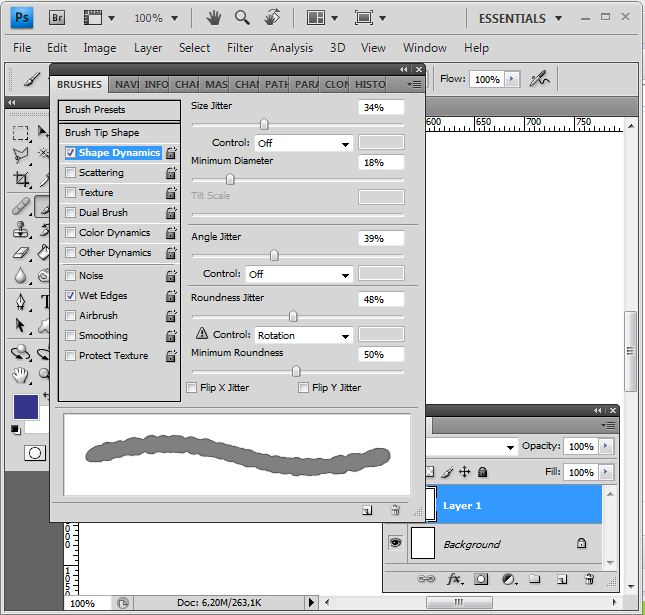Viewport: 645px width, 615px height.
Task: Select the Pen tool
Action: pos(21,302)
